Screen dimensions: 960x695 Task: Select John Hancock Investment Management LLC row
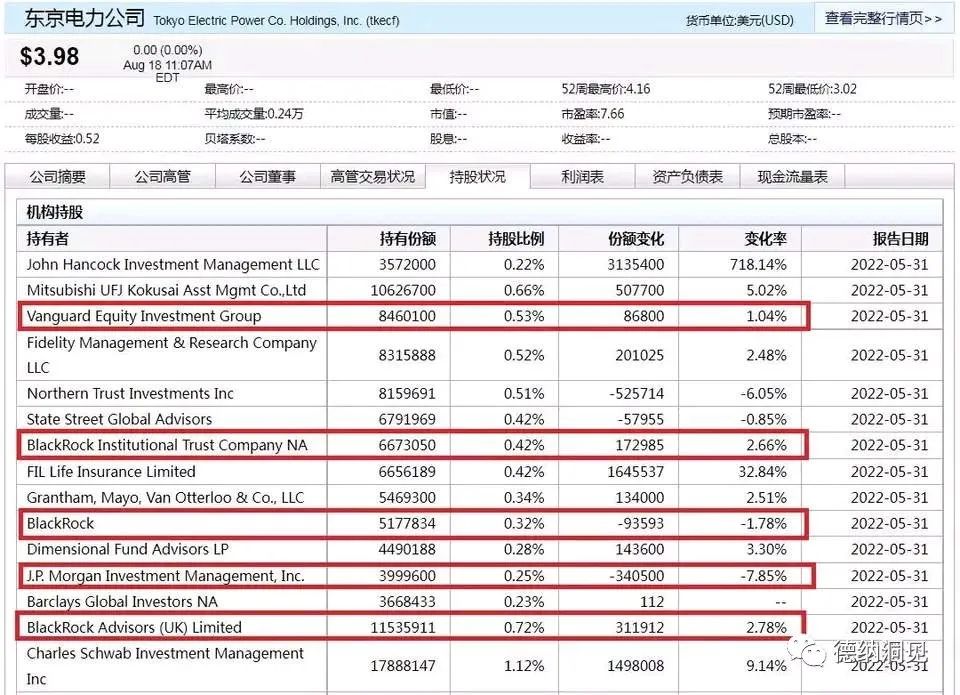(x=479, y=265)
